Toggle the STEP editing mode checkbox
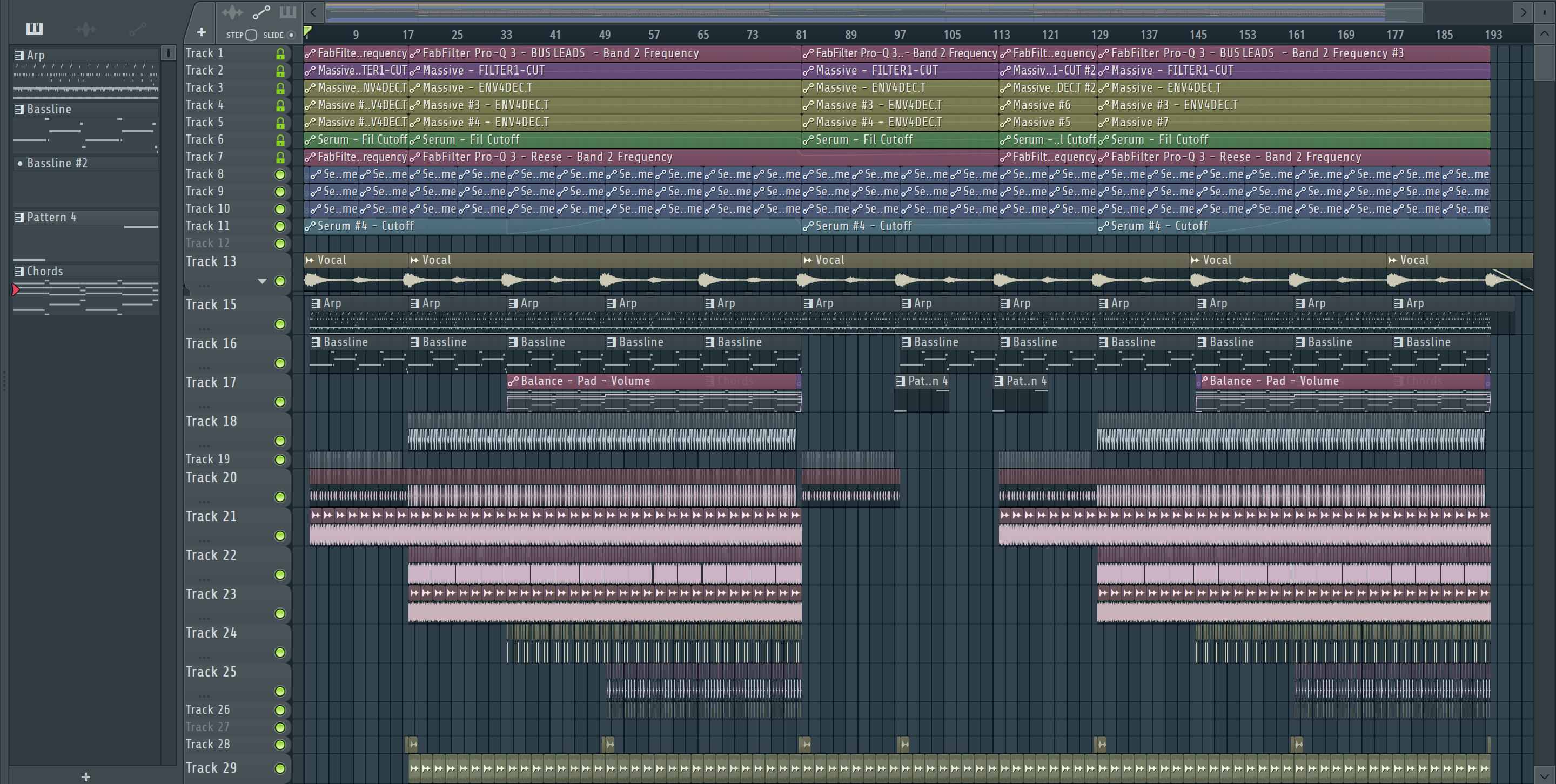Screen dimensions: 1556x784 pos(251,35)
